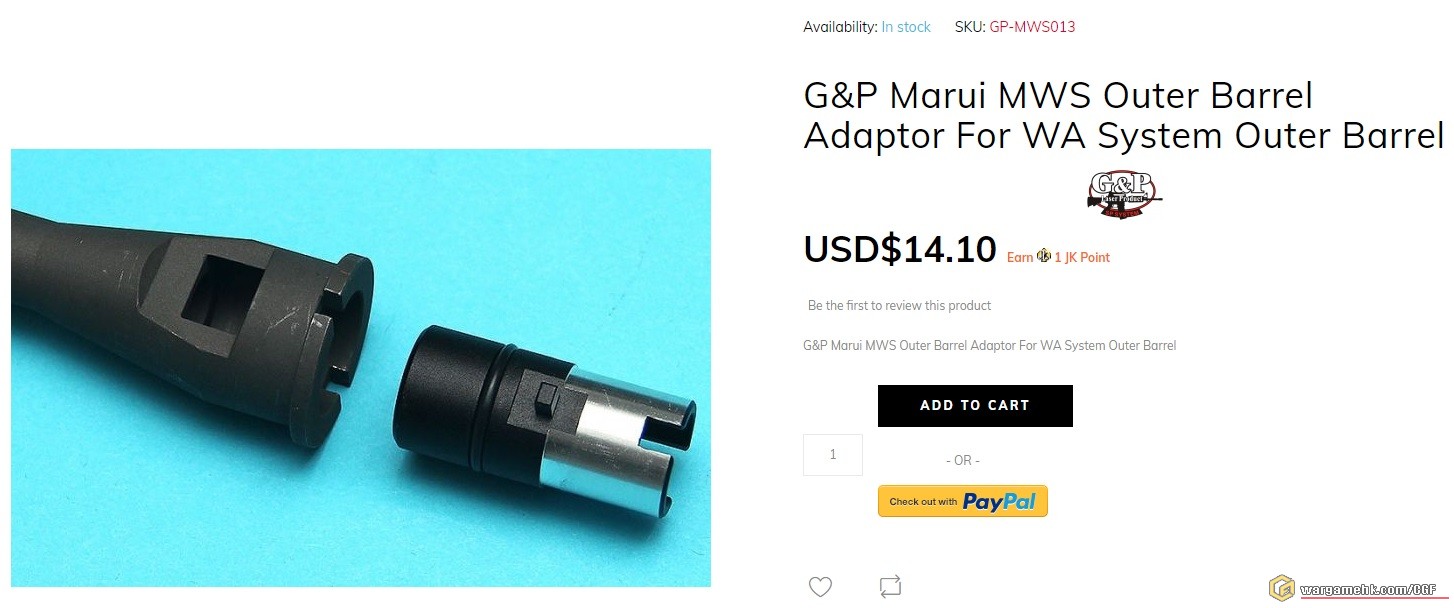Click the short product description text

[990, 346]
